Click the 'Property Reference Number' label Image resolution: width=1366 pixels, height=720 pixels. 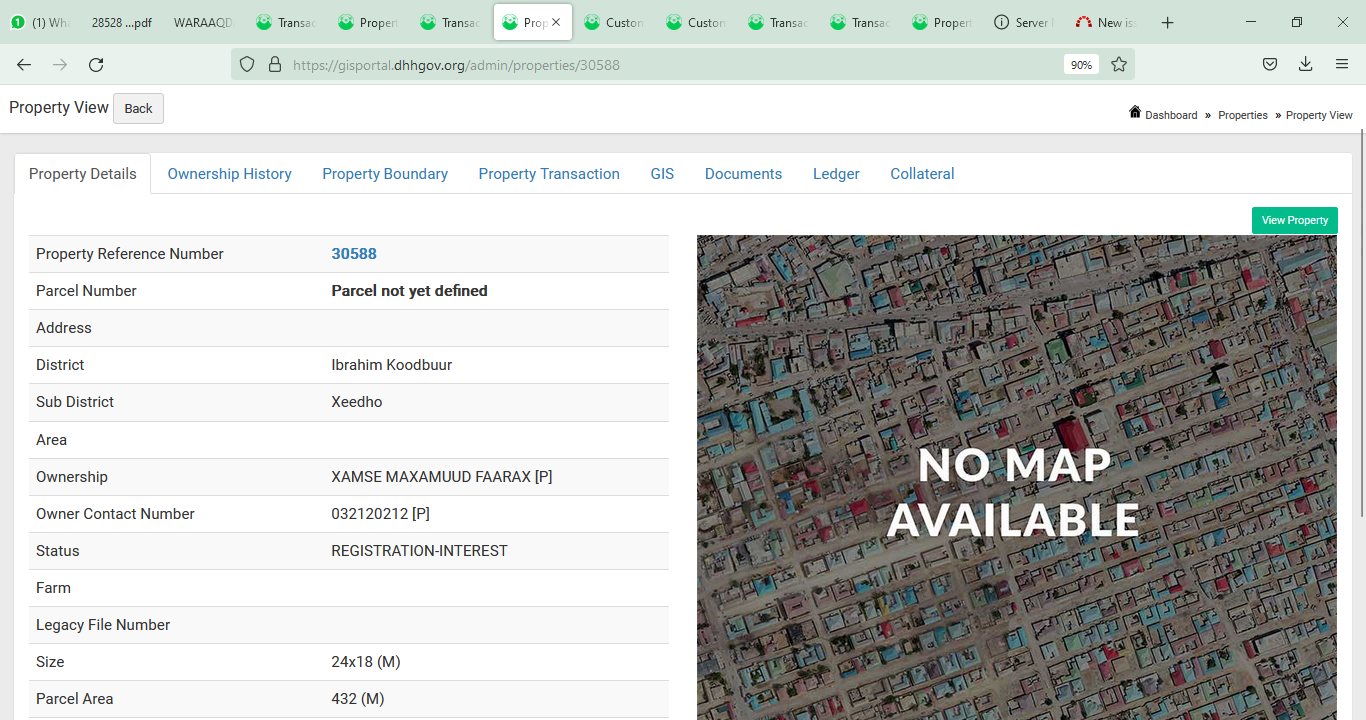click(130, 254)
